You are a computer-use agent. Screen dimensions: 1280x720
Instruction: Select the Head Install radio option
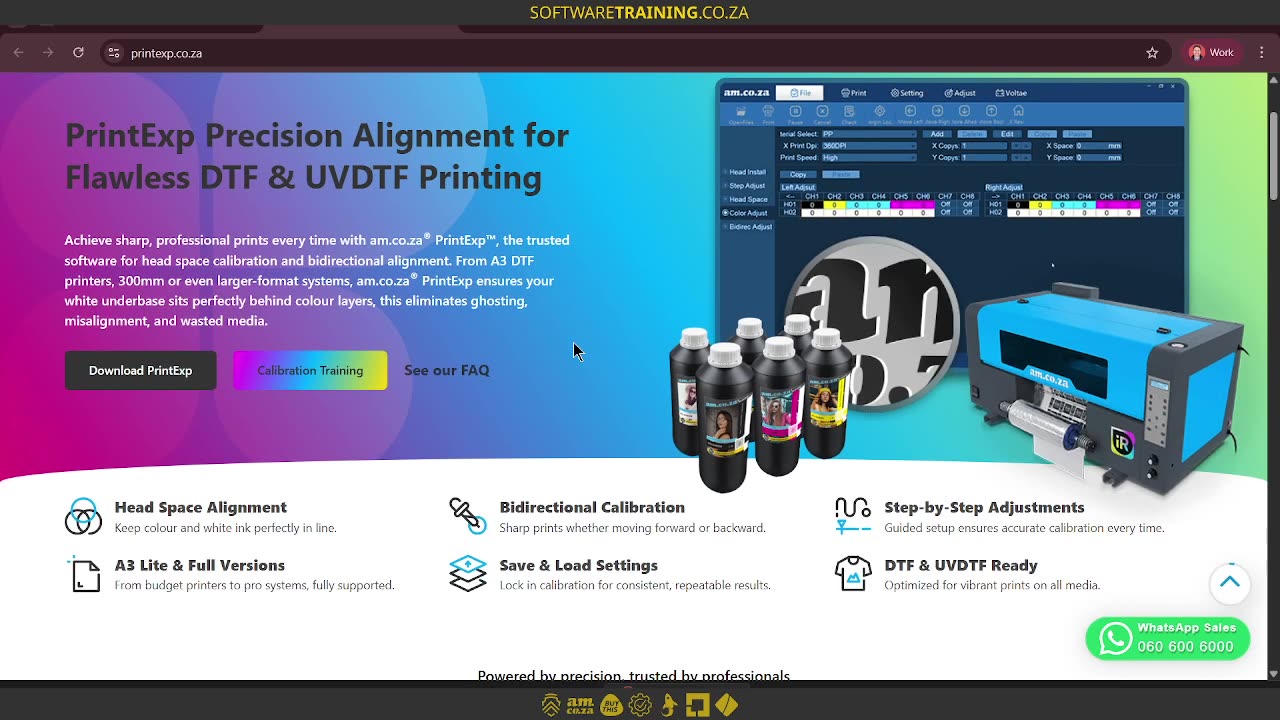point(746,172)
